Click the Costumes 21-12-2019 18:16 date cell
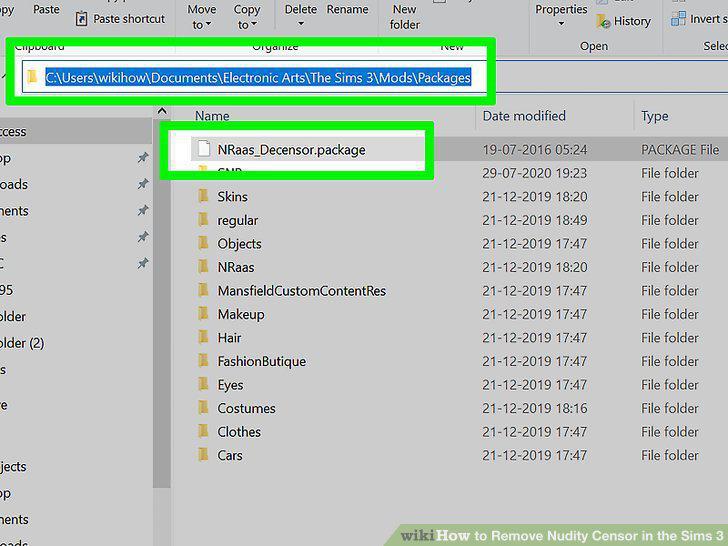This screenshot has height=546, width=728. pos(534,409)
